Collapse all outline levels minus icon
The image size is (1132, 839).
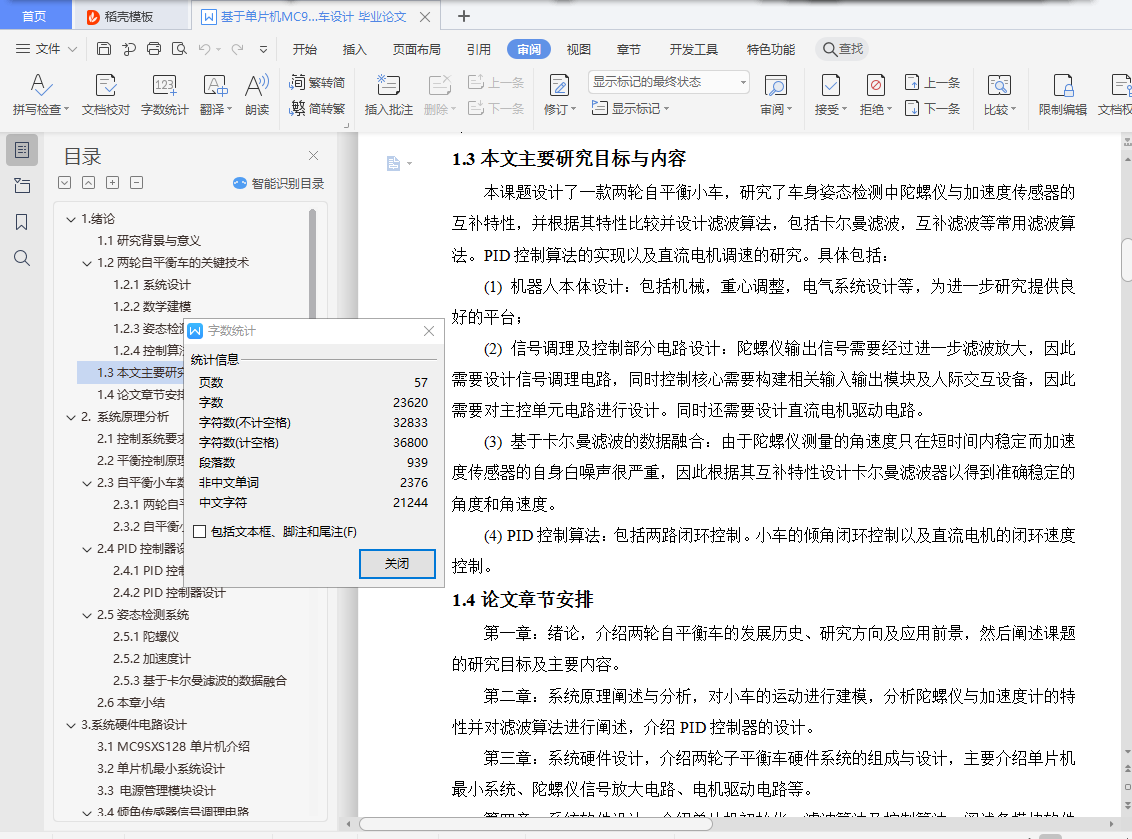click(136, 183)
